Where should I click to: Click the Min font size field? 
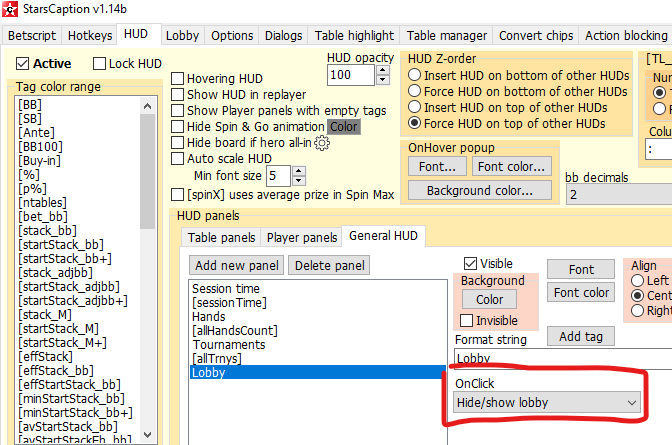(x=279, y=176)
